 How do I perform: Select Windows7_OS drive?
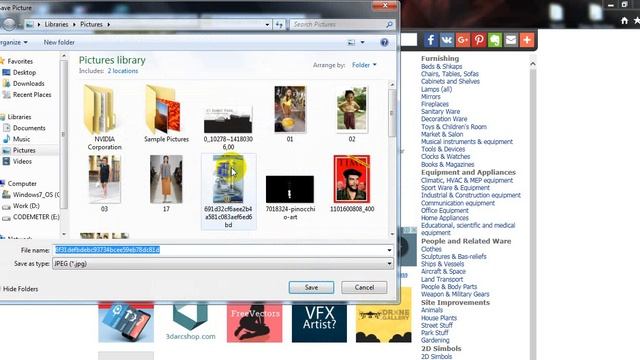pos(36,195)
